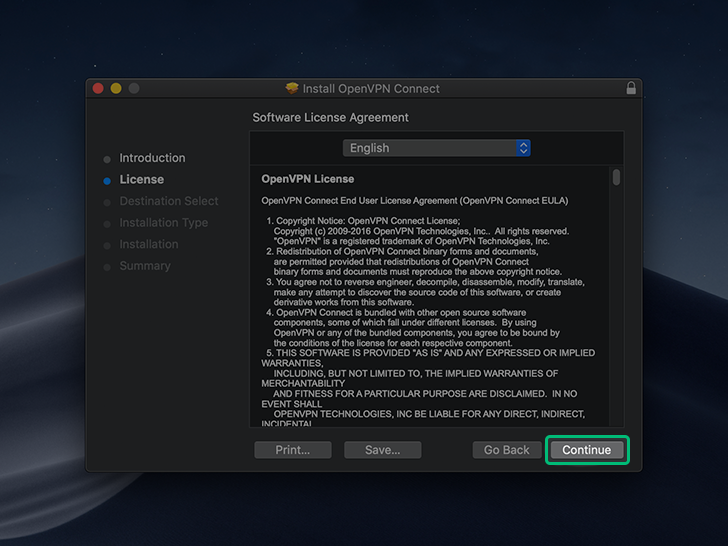Click the Go Back button
The width and height of the screenshot is (728, 546).
tap(507, 450)
